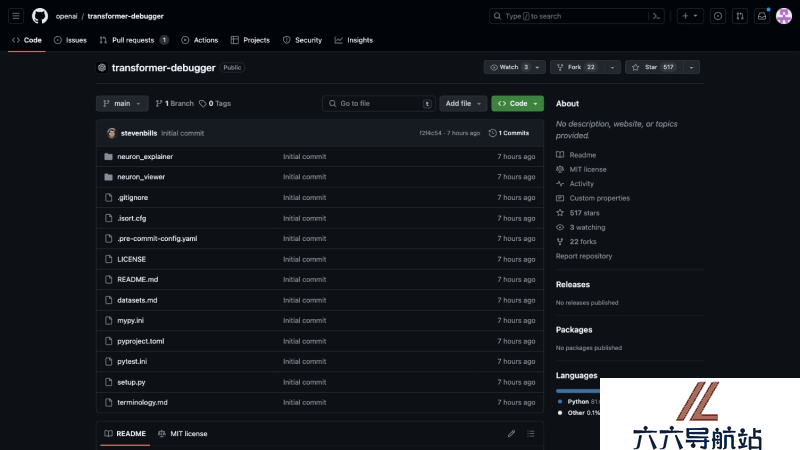The width and height of the screenshot is (800, 450).
Task: Open the LICENSE file
Action: pos(132,259)
